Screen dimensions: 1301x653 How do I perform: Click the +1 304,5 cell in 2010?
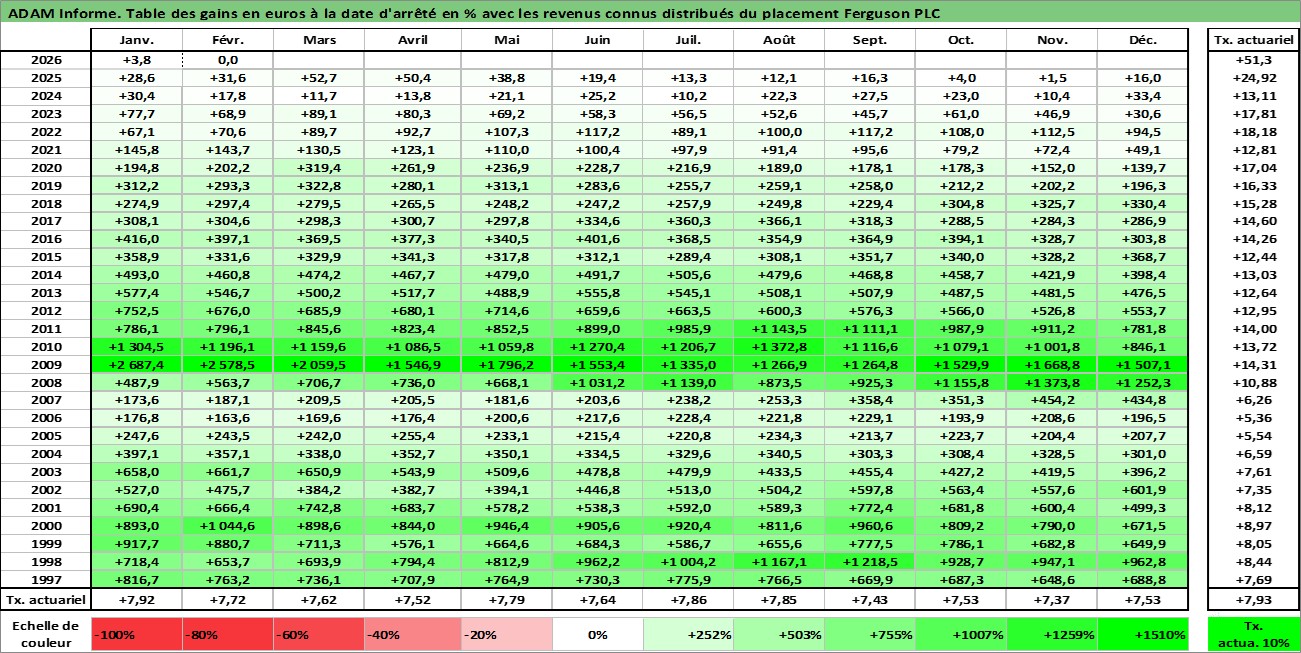pos(136,347)
